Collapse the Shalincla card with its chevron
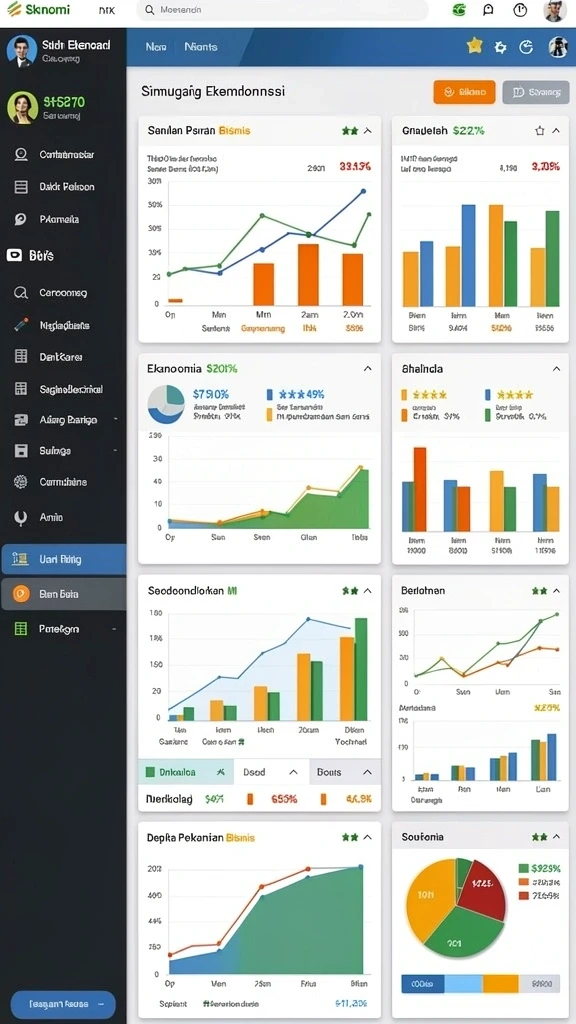 tap(556, 368)
